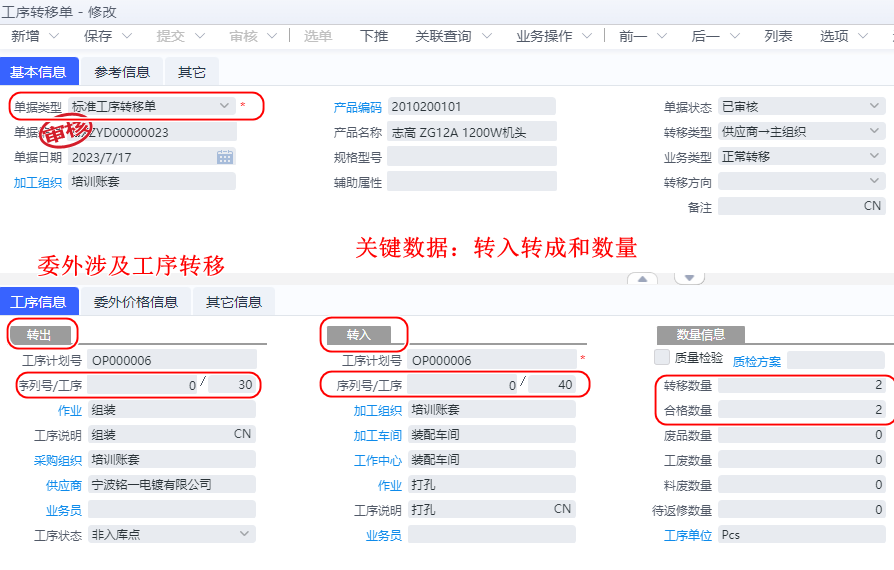This screenshot has width=894, height=570.
Task: Open the 其它信息 tab
Action: [234, 302]
